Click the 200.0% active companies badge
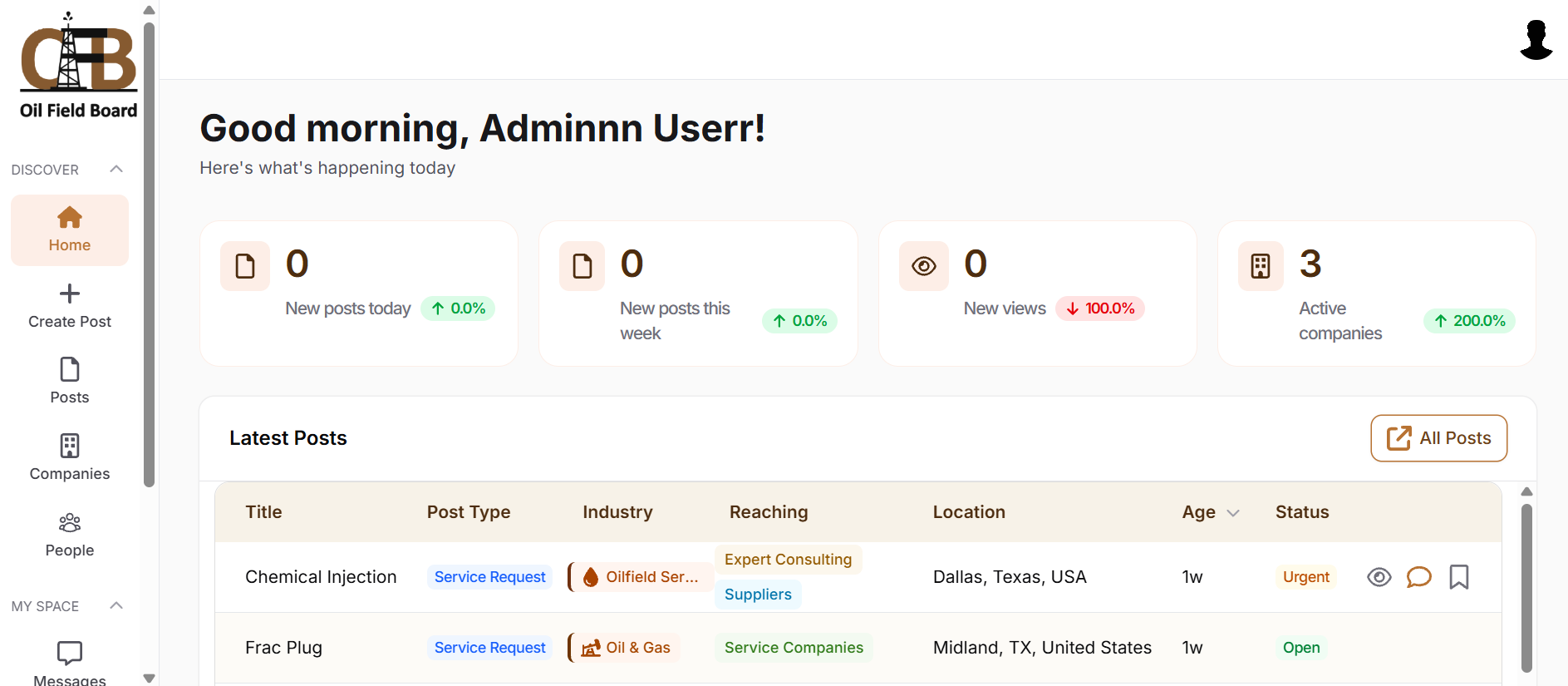This screenshot has width=1568, height=686. pyautogui.click(x=1469, y=321)
